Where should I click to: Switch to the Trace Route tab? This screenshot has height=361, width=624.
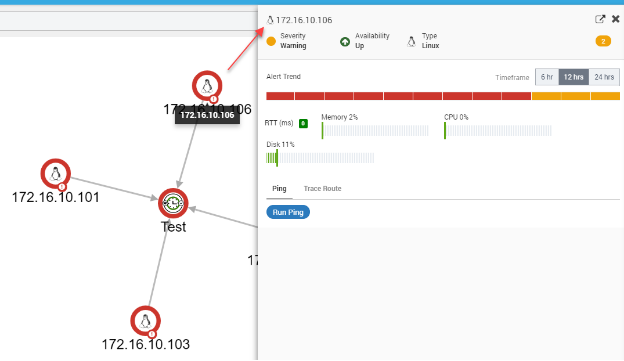click(322, 189)
